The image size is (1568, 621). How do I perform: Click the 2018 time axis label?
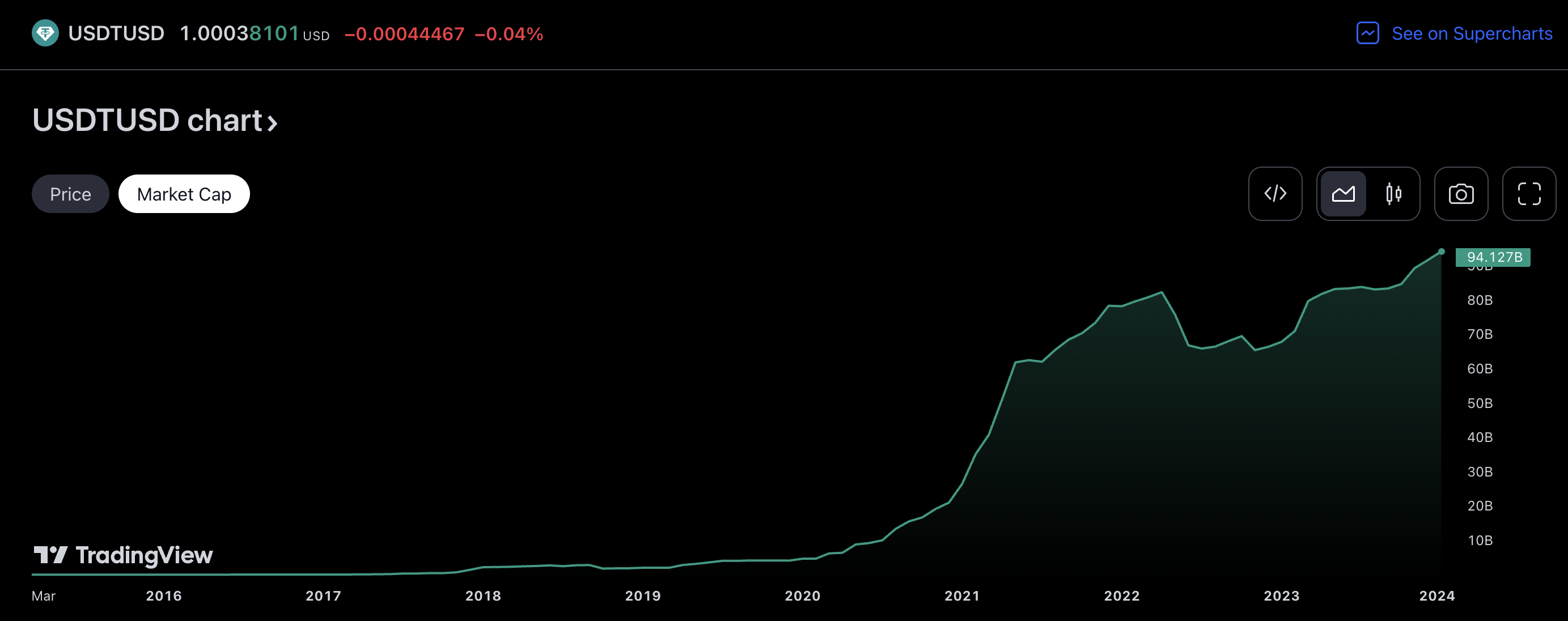pyautogui.click(x=484, y=596)
